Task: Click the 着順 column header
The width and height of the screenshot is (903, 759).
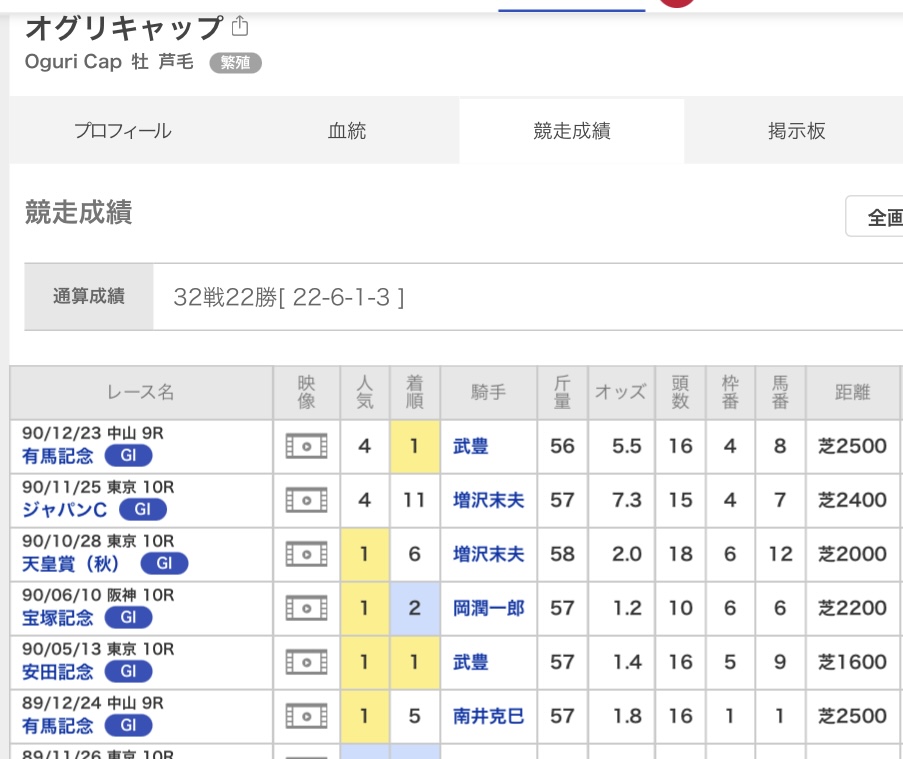Action: click(415, 392)
